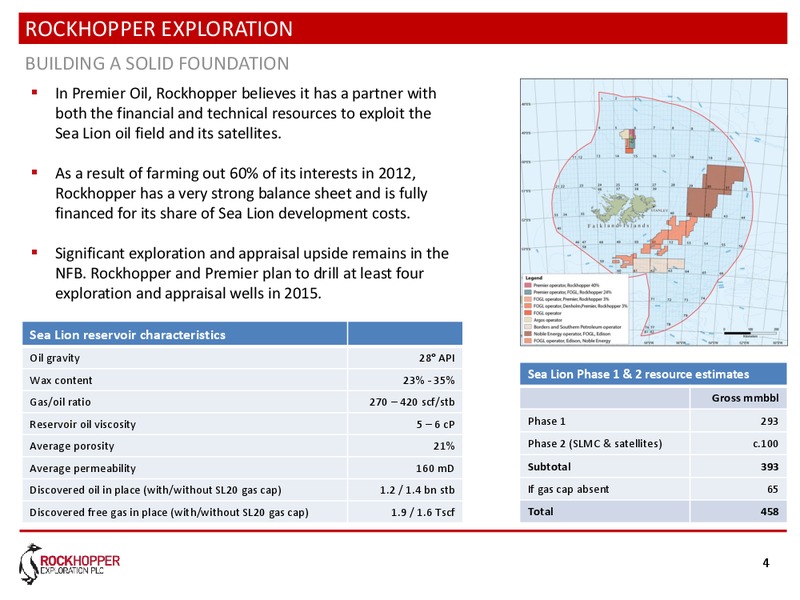The image size is (800, 600).
Task: Click "Phase 2 (SLMC & satellites)" label
Action: tap(595, 443)
